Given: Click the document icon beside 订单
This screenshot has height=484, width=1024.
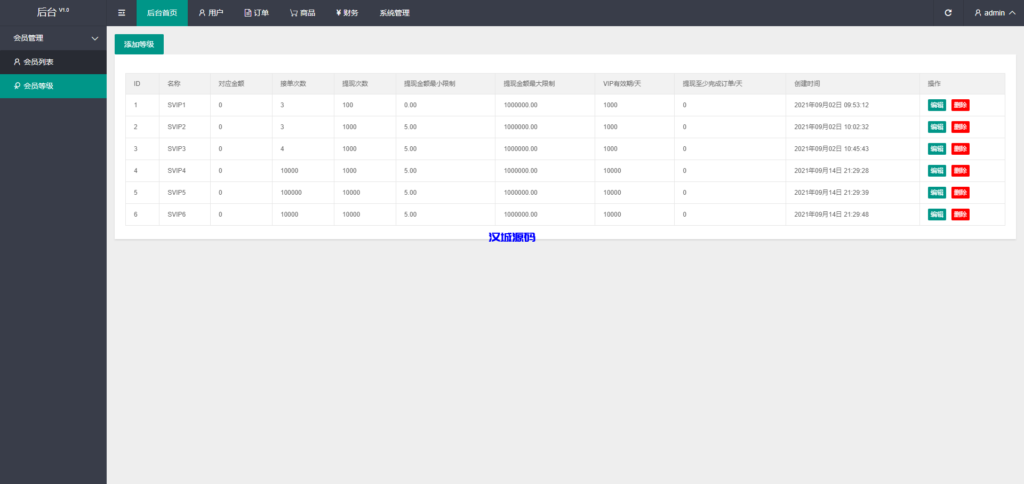Looking at the screenshot, I should coord(248,13).
